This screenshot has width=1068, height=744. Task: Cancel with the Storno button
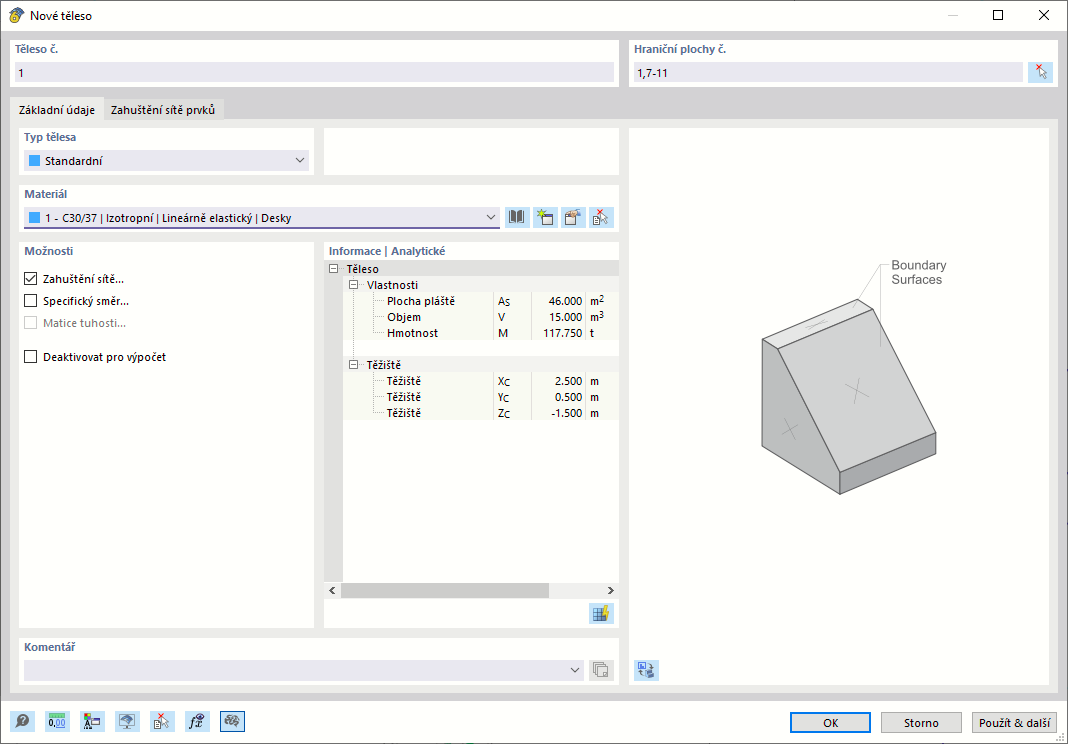(x=921, y=723)
